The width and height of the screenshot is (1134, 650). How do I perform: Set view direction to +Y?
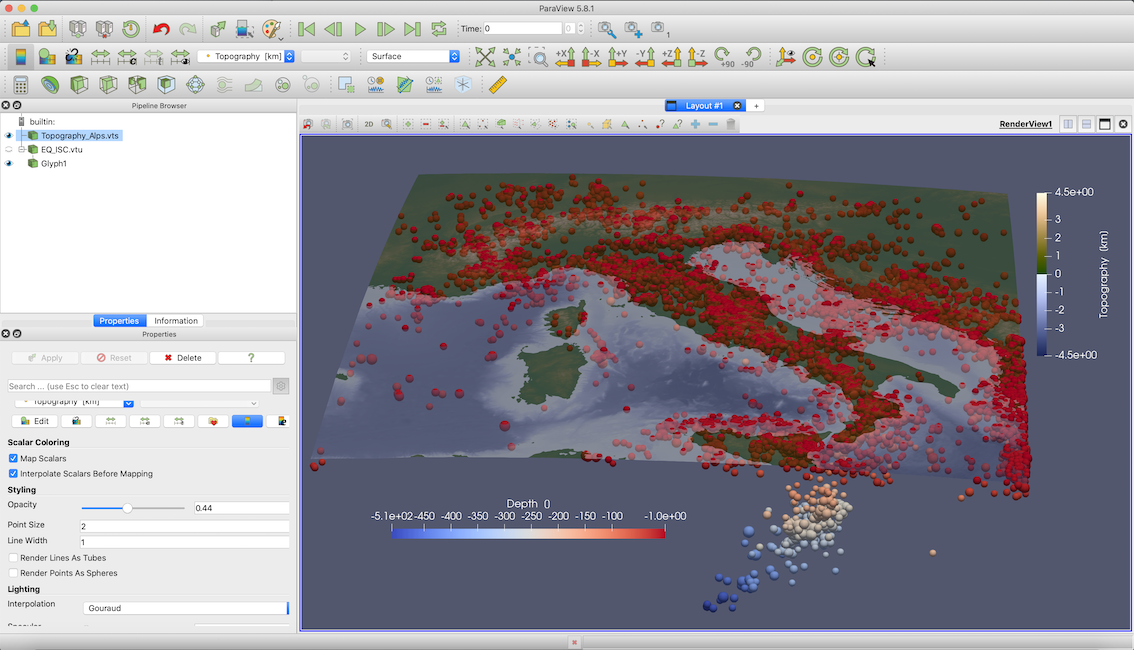click(x=618, y=56)
